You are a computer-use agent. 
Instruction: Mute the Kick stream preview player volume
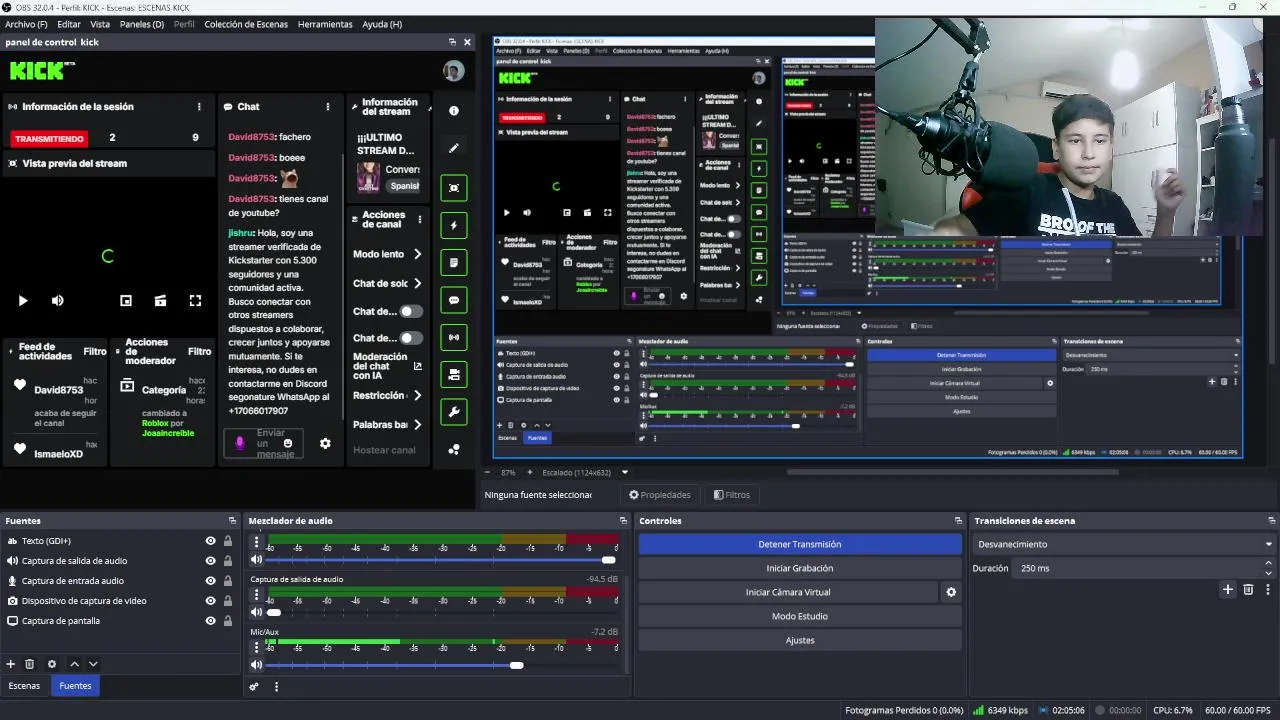point(58,300)
